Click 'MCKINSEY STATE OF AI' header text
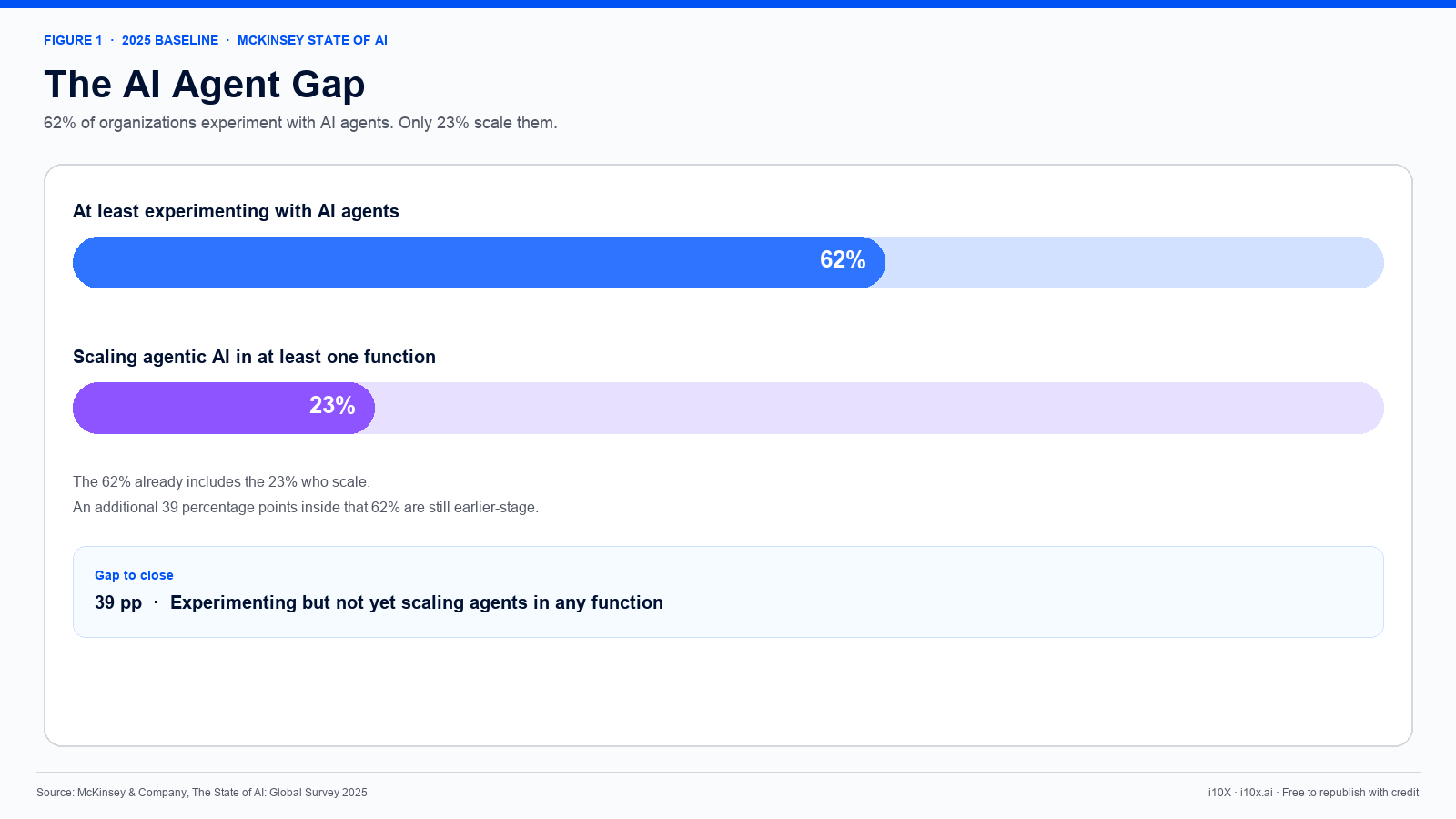1456x819 pixels. pos(312,40)
